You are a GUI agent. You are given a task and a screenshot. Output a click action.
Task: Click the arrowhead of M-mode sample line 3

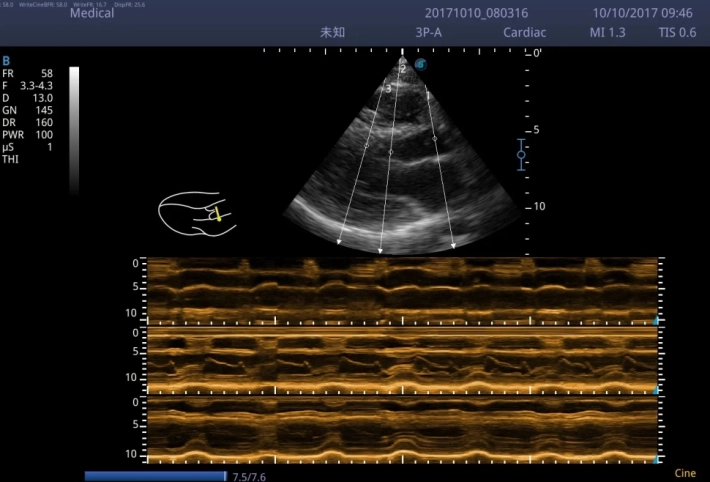340,241
